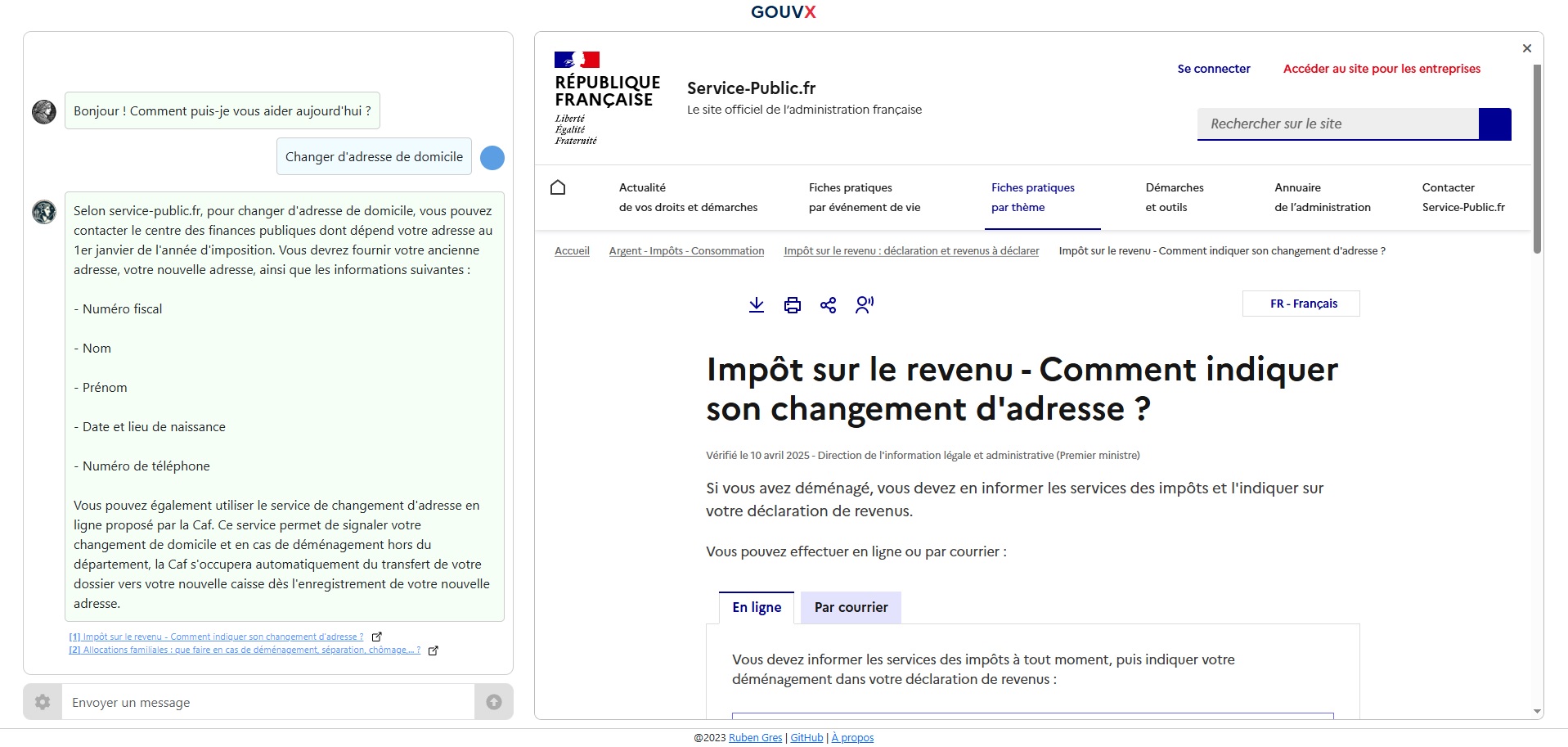This screenshot has width=1568, height=747.
Task: Click the Se connecter link
Action: tap(1214, 69)
